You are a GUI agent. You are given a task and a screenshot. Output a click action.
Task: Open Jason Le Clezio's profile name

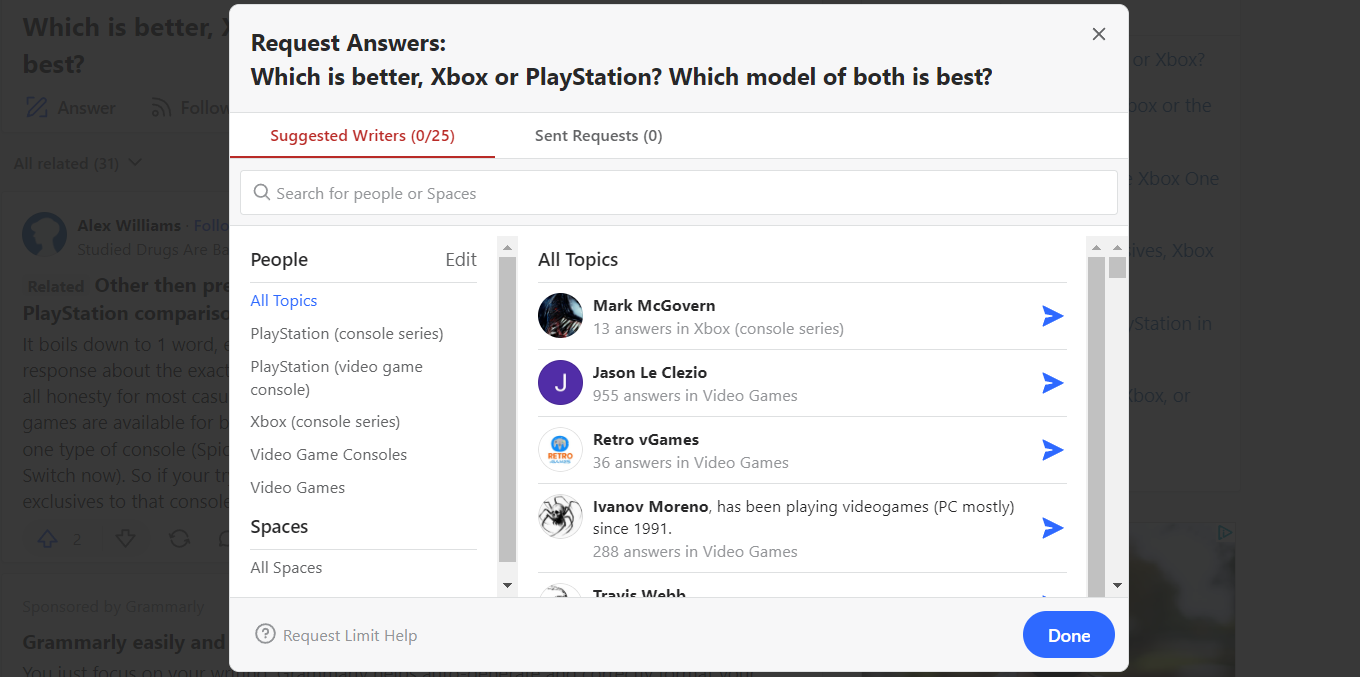pyautogui.click(x=650, y=372)
